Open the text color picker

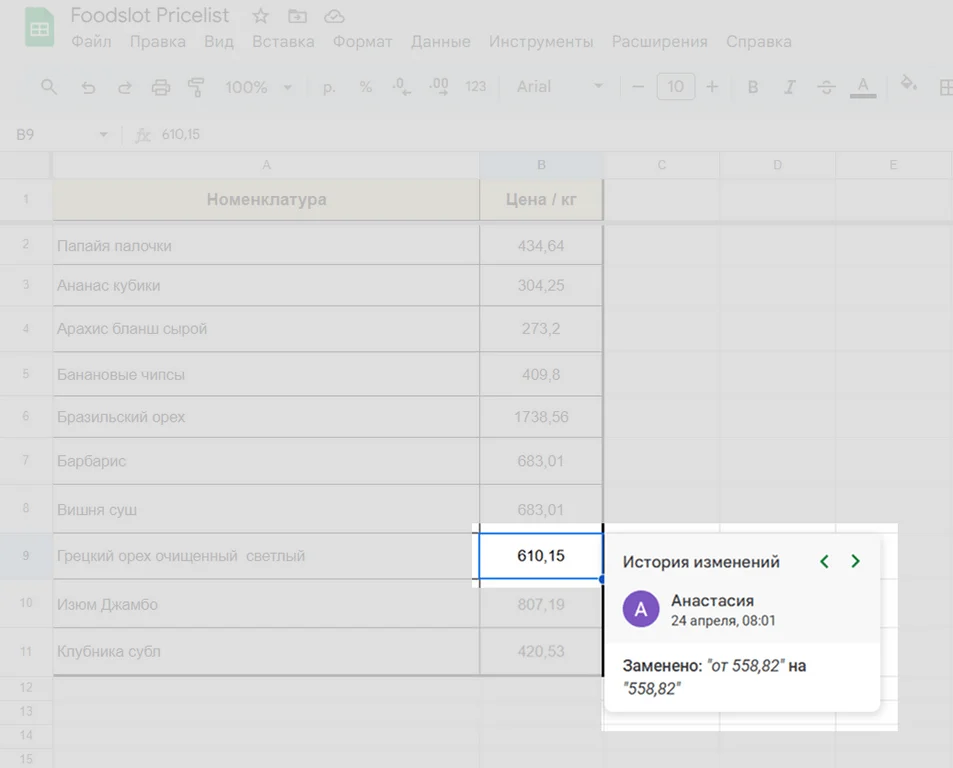pyautogui.click(x=862, y=87)
